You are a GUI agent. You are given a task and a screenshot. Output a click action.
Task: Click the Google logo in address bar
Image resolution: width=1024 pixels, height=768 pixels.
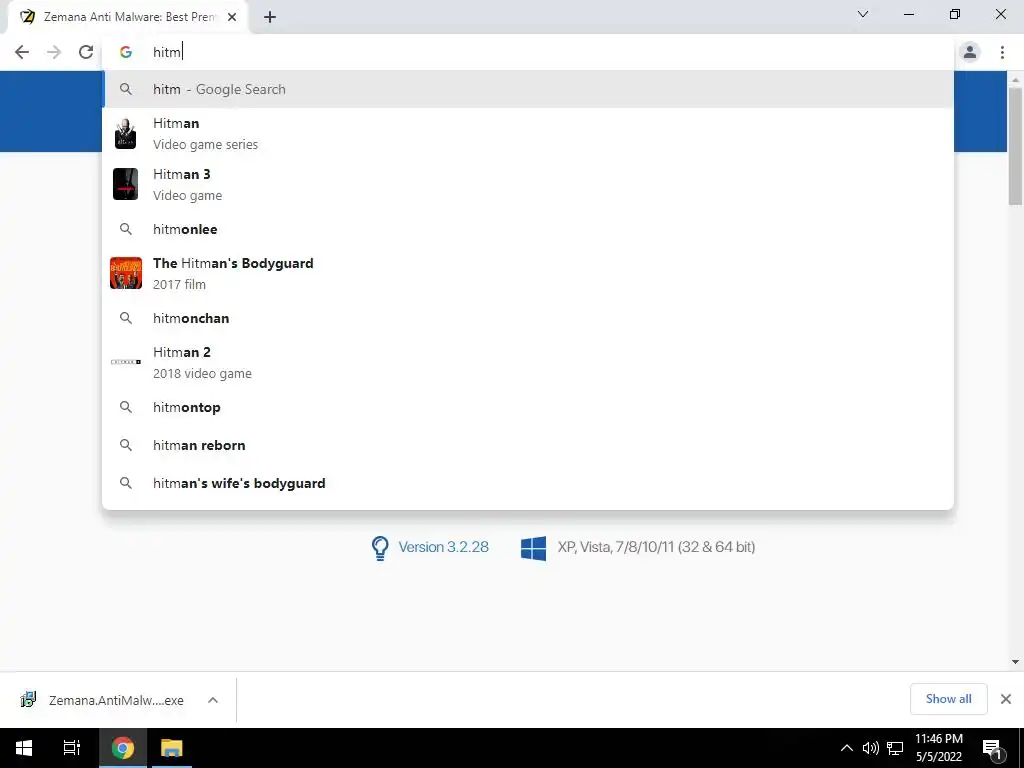[125, 52]
